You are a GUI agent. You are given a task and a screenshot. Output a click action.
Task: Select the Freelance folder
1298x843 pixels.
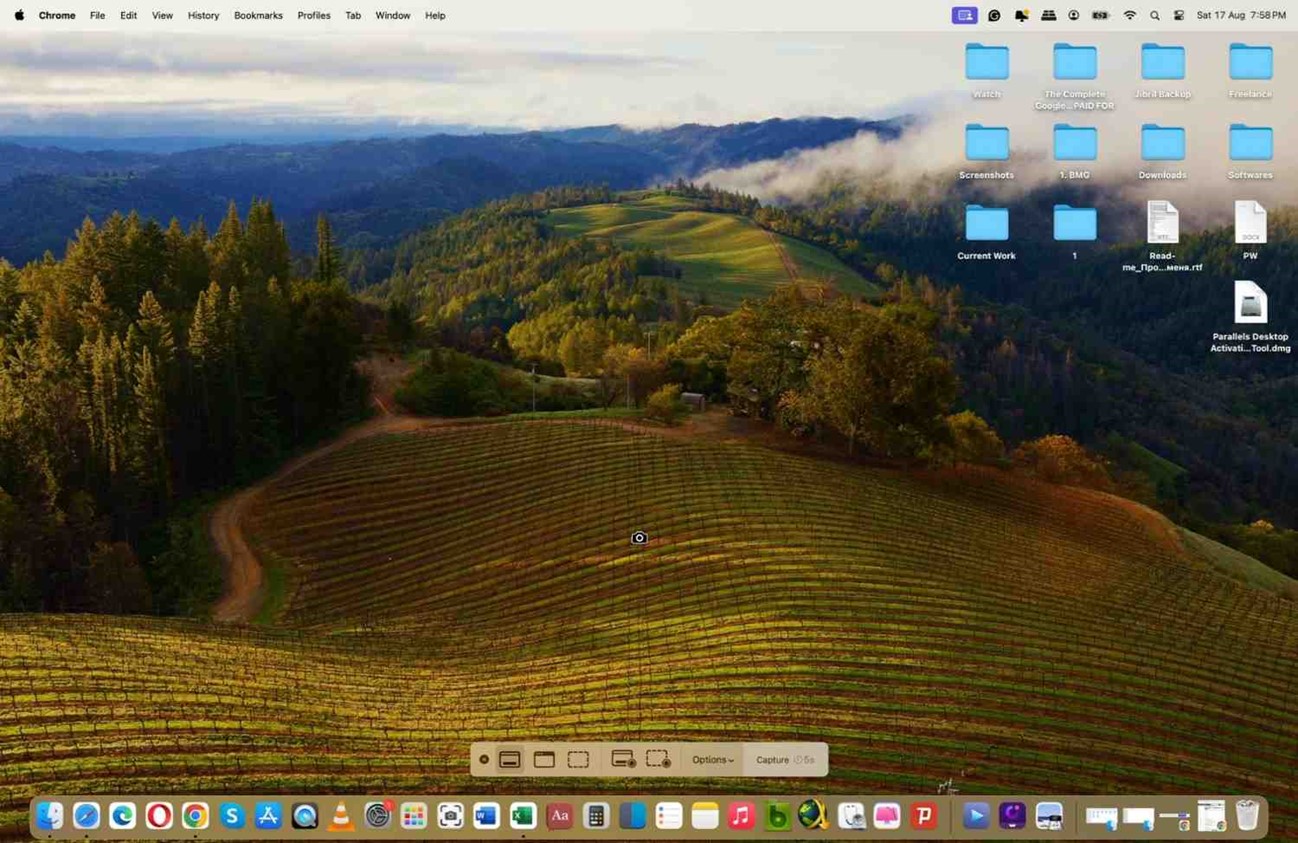[1251, 70]
